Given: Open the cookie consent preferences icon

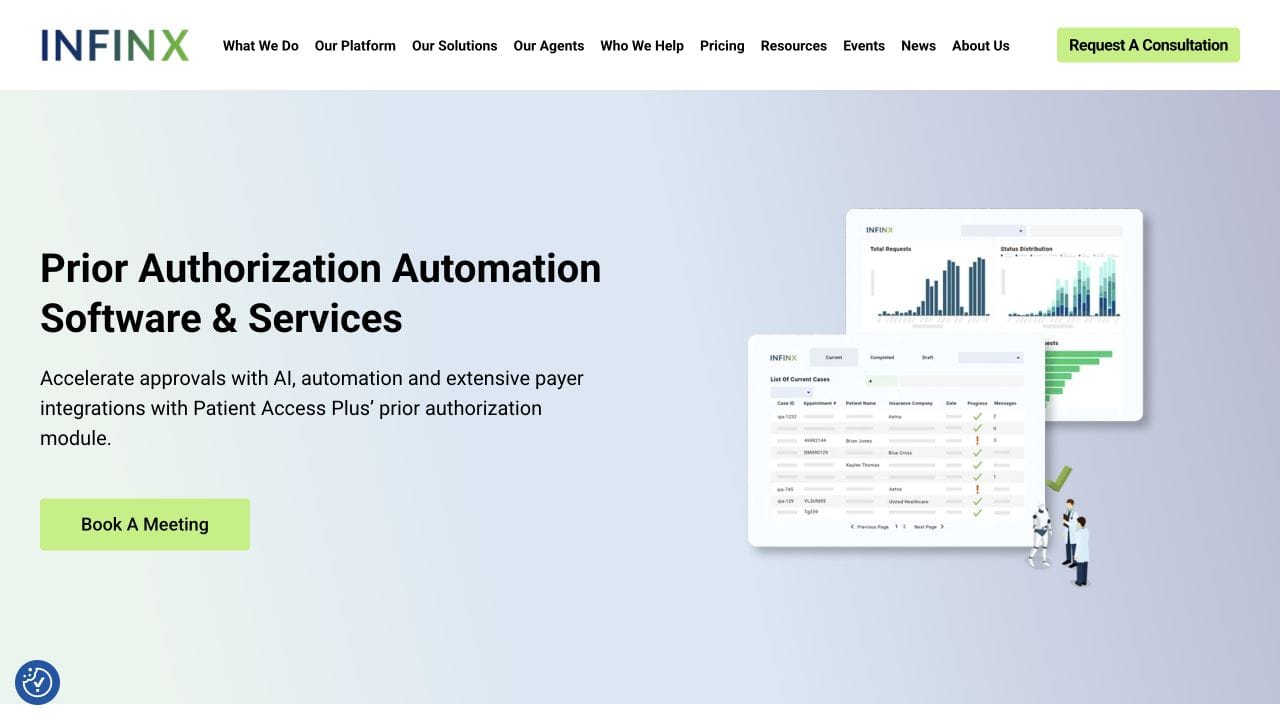Looking at the screenshot, I should pyautogui.click(x=38, y=682).
